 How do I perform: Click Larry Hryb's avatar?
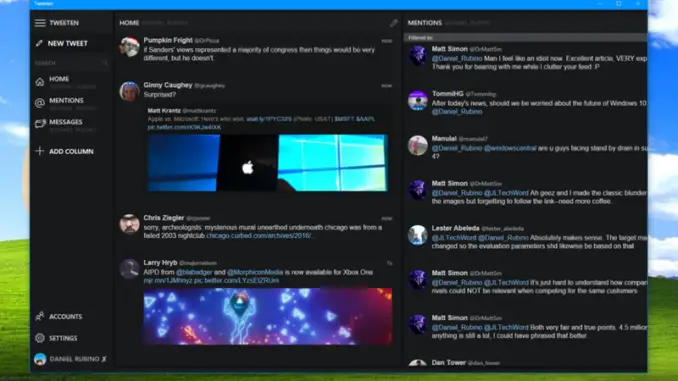click(x=129, y=269)
